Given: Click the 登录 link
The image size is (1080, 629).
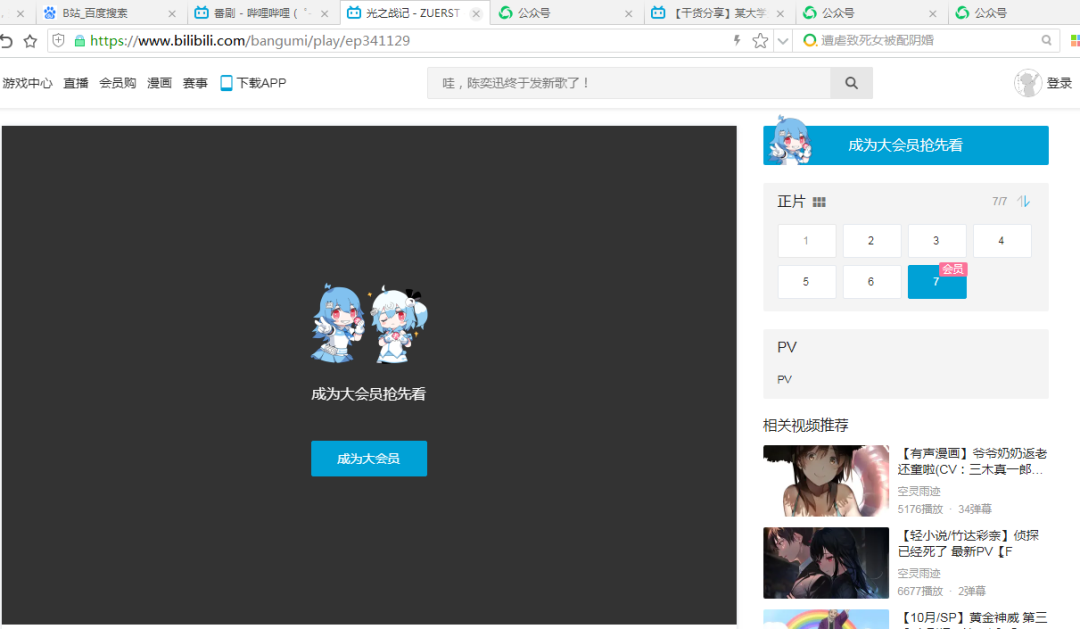Looking at the screenshot, I should click(x=1059, y=83).
